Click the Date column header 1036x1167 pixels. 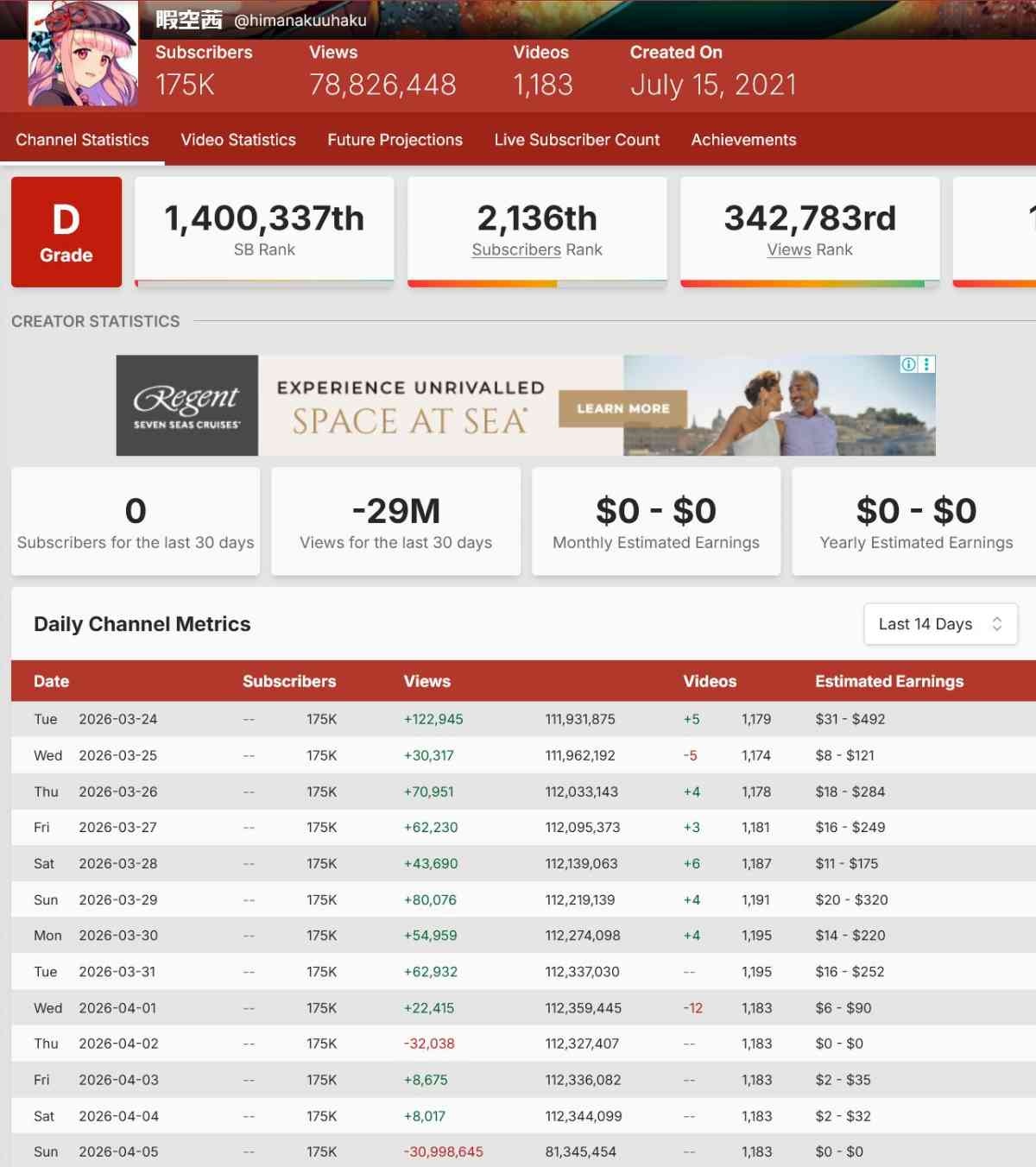tap(52, 681)
